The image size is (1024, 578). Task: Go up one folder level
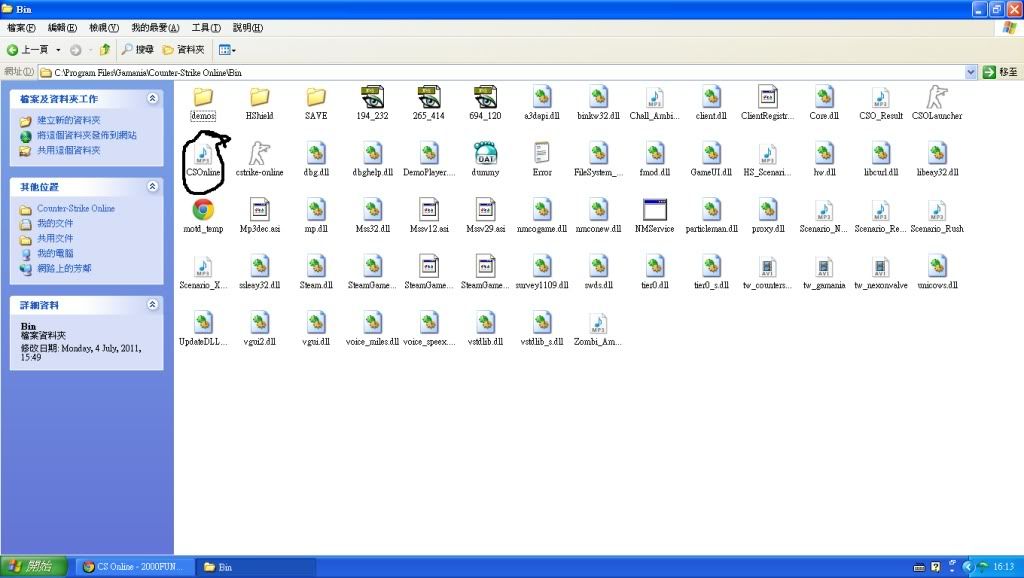(x=104, y=50)
